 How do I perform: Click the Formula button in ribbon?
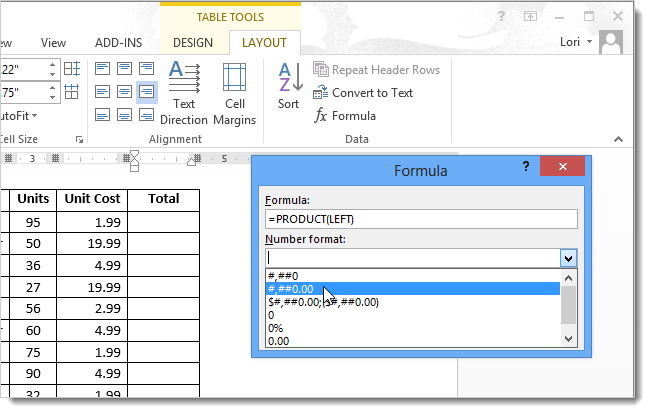tap(346, 116)
